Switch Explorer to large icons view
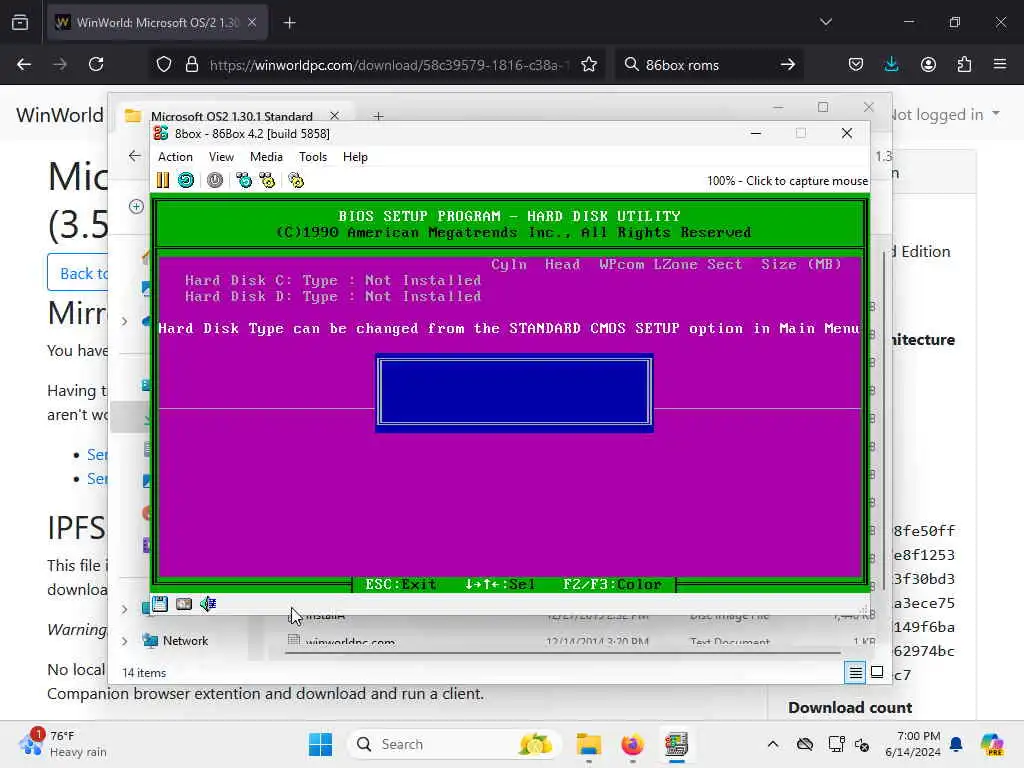Image resolution: width=1024 pixels, height=768 pixels. tap(877, 672)
